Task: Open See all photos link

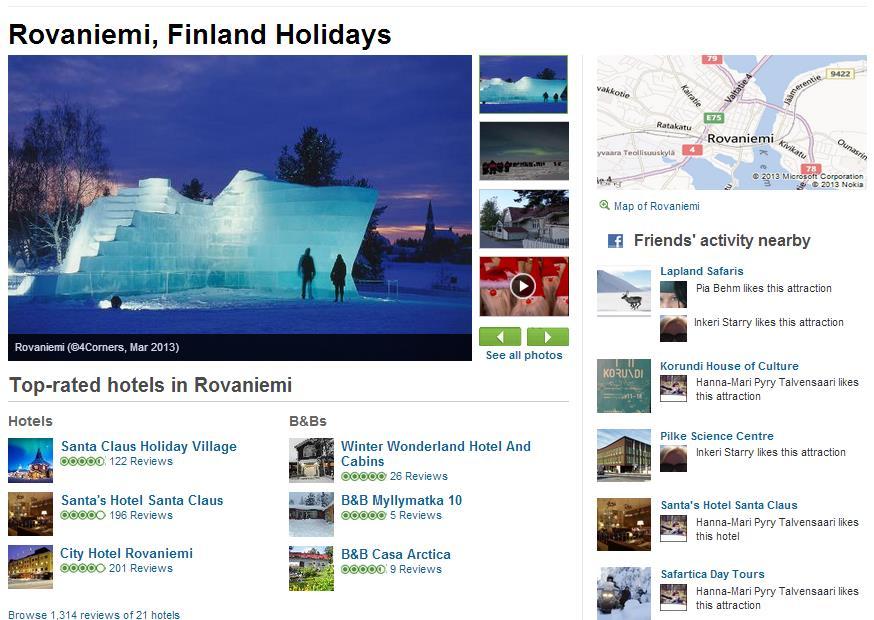Action: point(524,355)
